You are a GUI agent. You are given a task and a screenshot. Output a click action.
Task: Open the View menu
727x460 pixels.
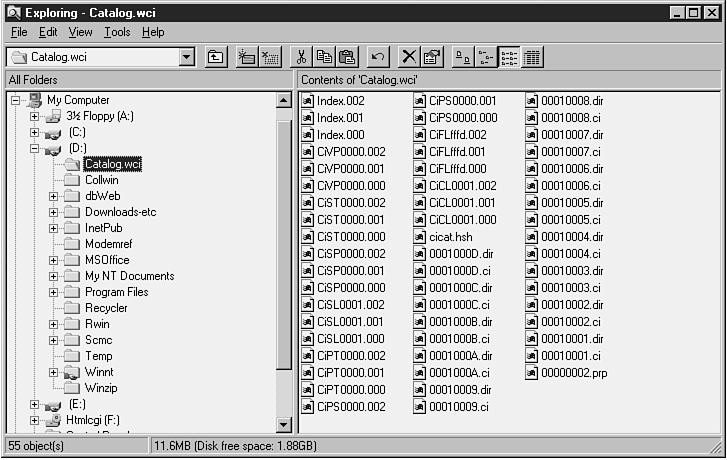80,32
